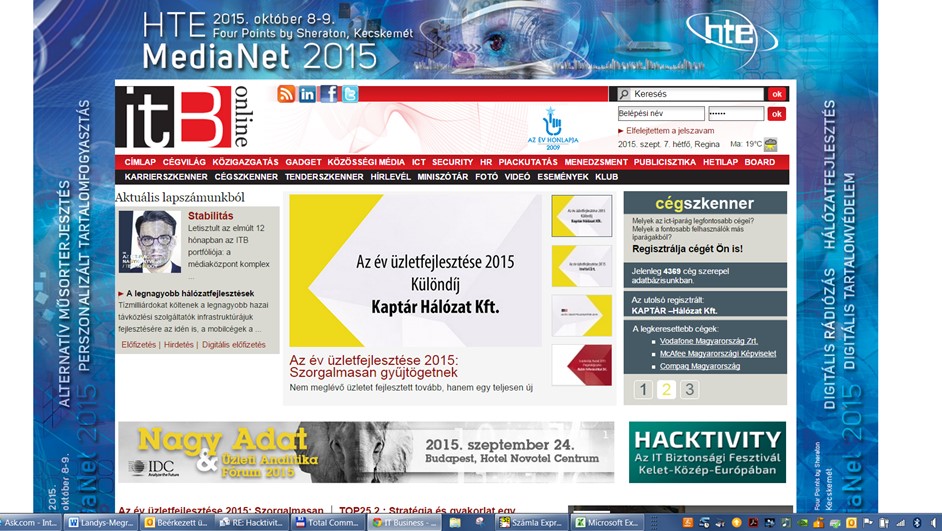Viewport: 942px width, 531px height.
Task: Switch to Microsoft Excel in the taskbar
Action: 607,523
